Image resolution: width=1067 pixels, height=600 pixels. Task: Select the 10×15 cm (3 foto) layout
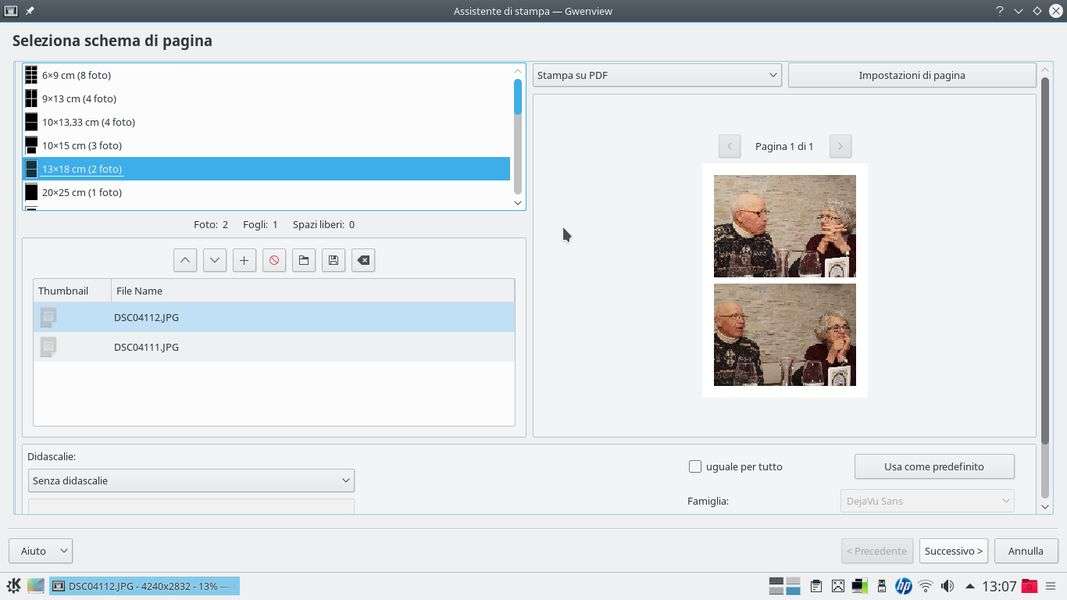click(82, 146)
